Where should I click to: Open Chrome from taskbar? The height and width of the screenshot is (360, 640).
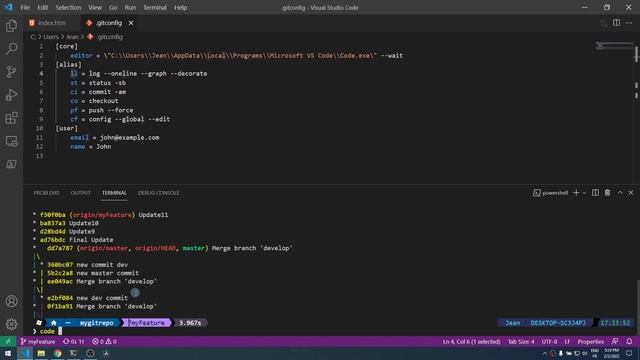(58, 353)
